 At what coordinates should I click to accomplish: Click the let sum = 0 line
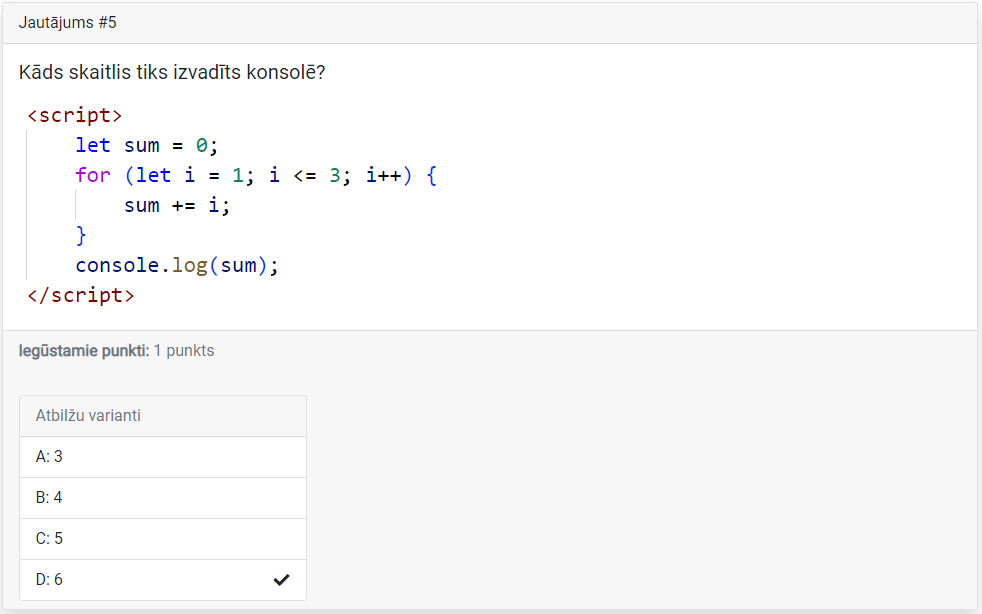(146, 145)
